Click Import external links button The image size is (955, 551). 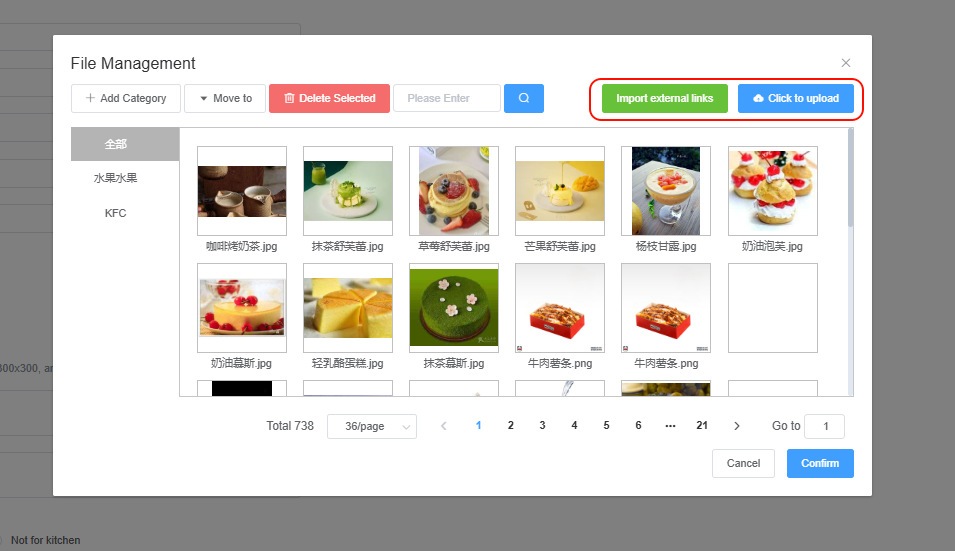pos(664,98)
